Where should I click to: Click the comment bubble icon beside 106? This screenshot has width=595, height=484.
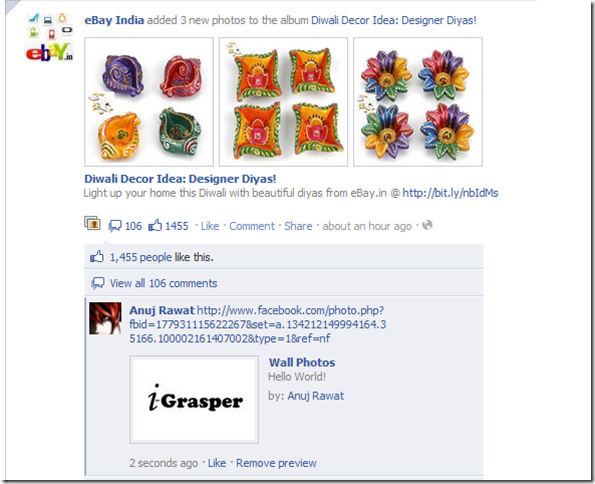(x=115, y=226)
